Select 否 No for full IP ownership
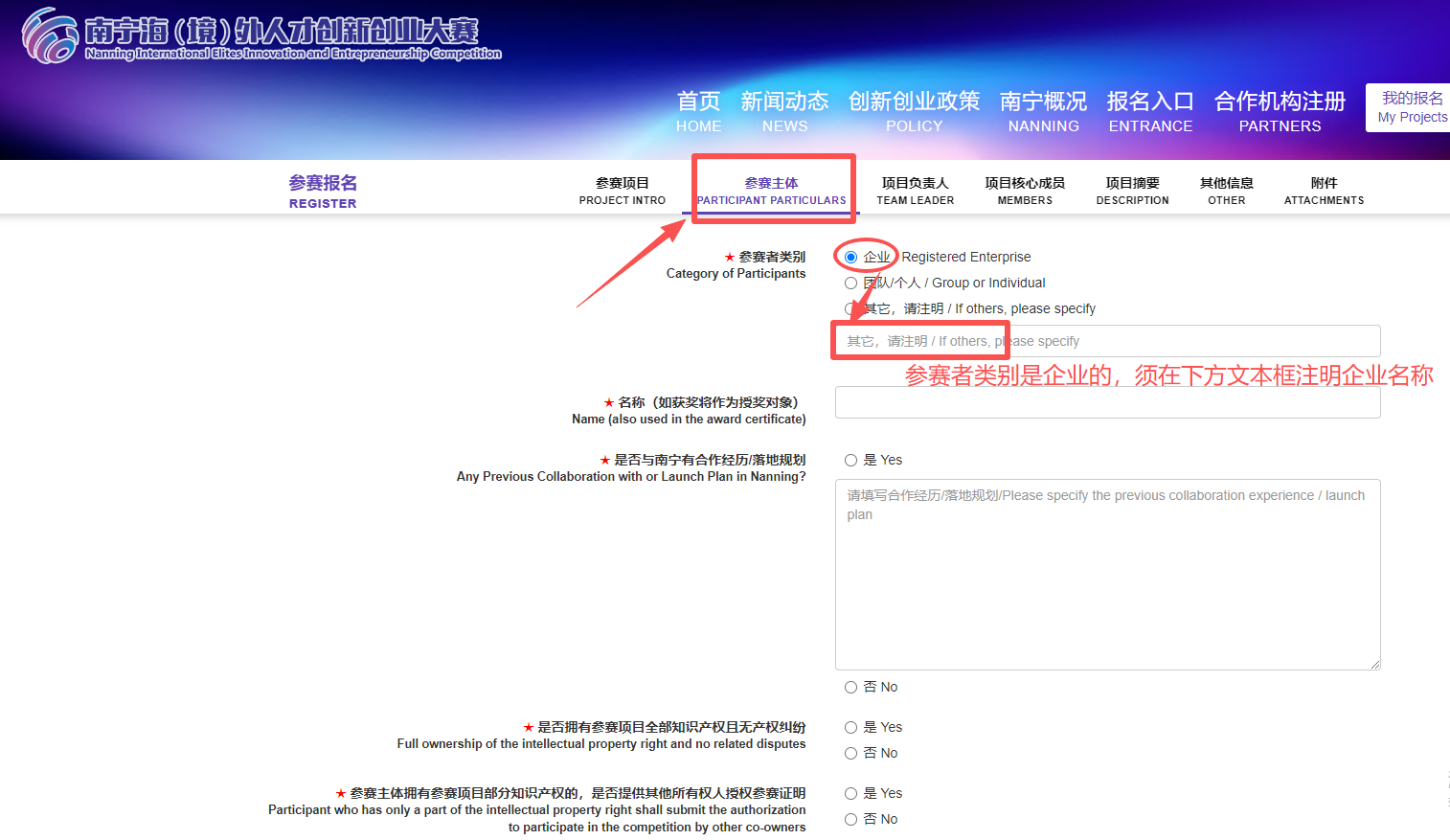 pos(850,753)
